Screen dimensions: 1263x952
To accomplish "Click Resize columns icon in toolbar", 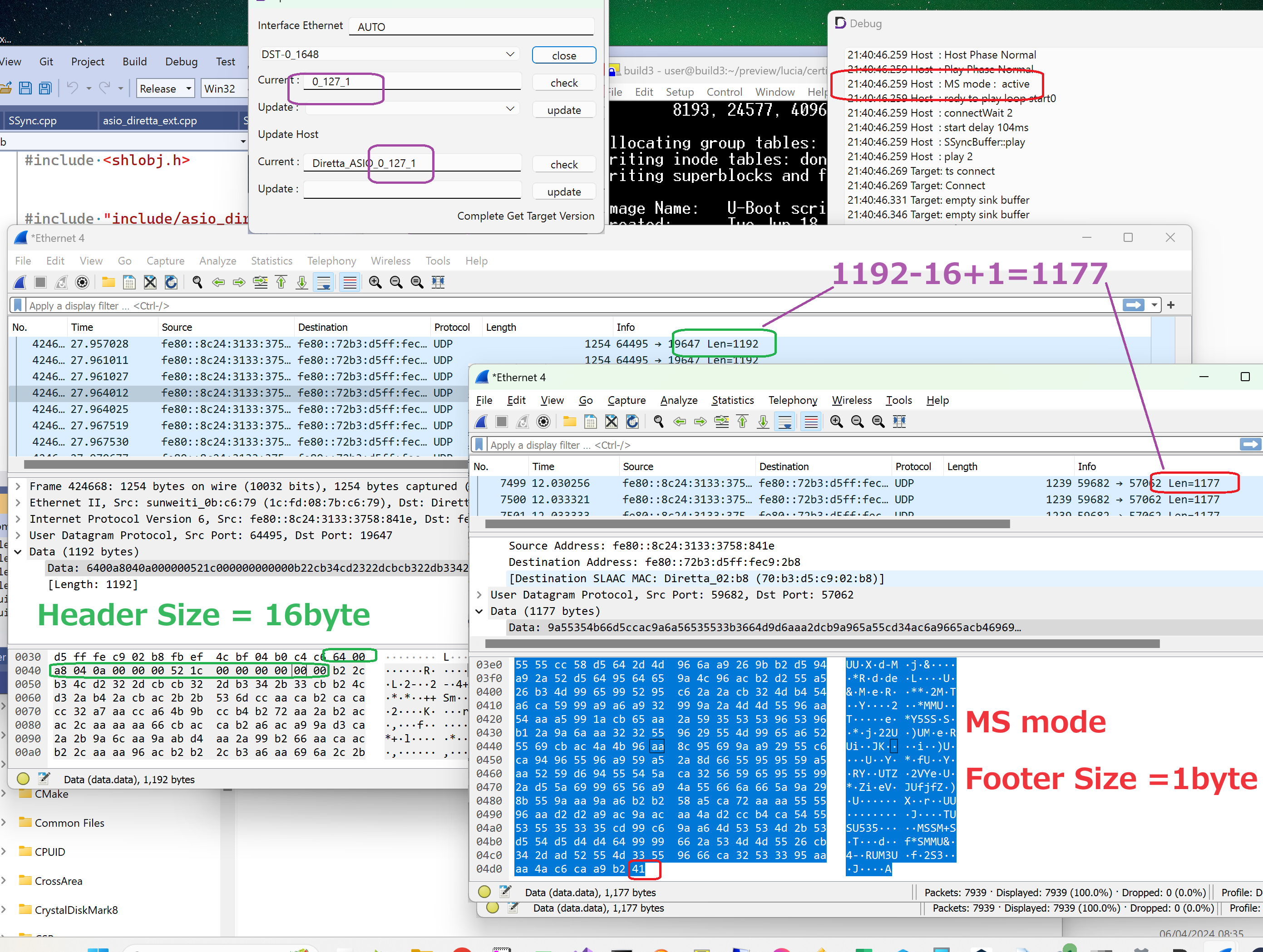I will click(899, 422).
